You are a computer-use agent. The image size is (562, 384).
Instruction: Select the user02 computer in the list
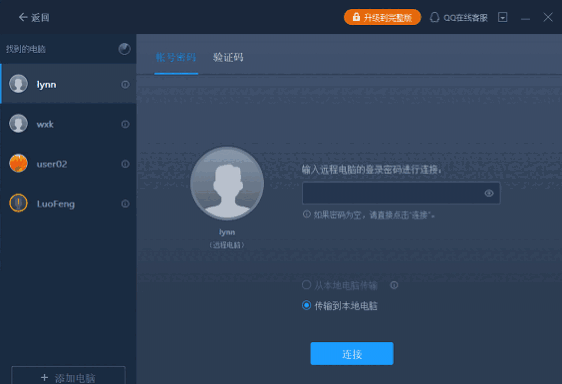[x=68, y=163]
